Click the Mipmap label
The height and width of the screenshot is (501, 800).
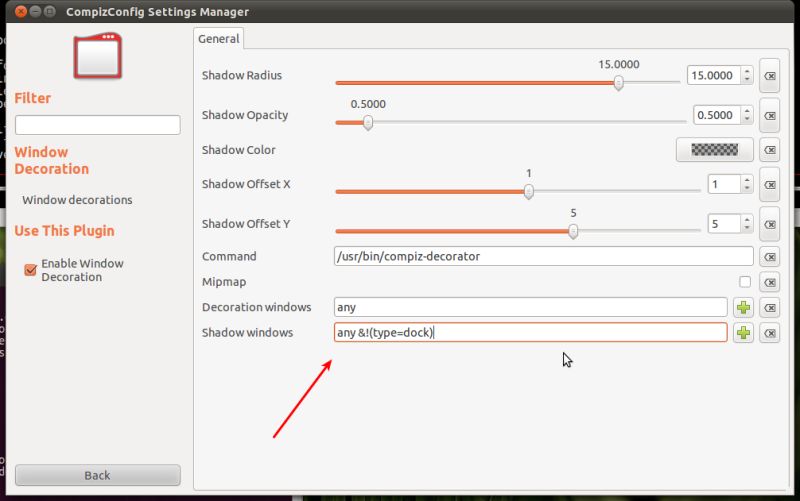click(224, 282)
